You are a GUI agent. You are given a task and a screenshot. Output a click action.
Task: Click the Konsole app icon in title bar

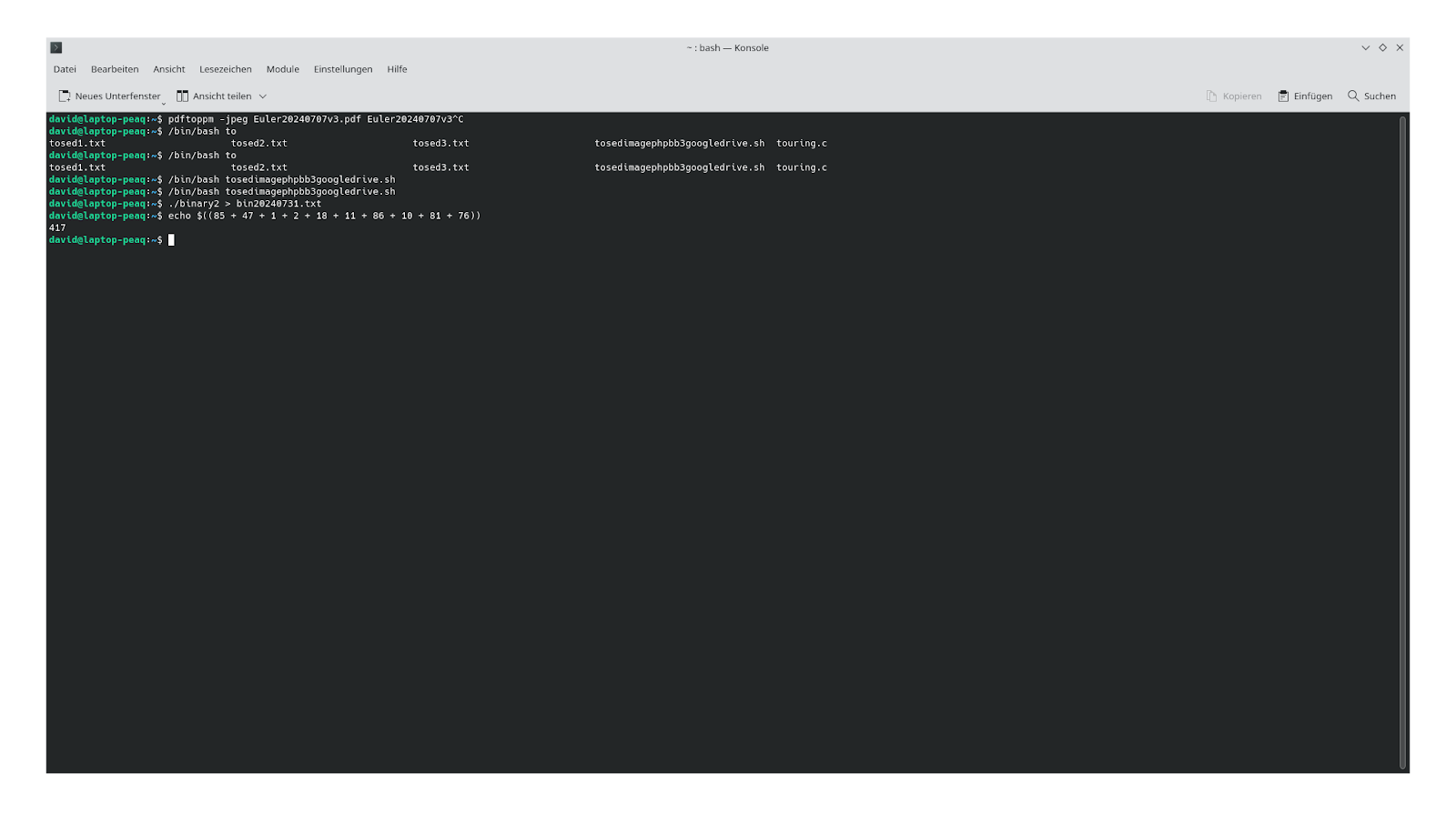(x=56, y=47)
